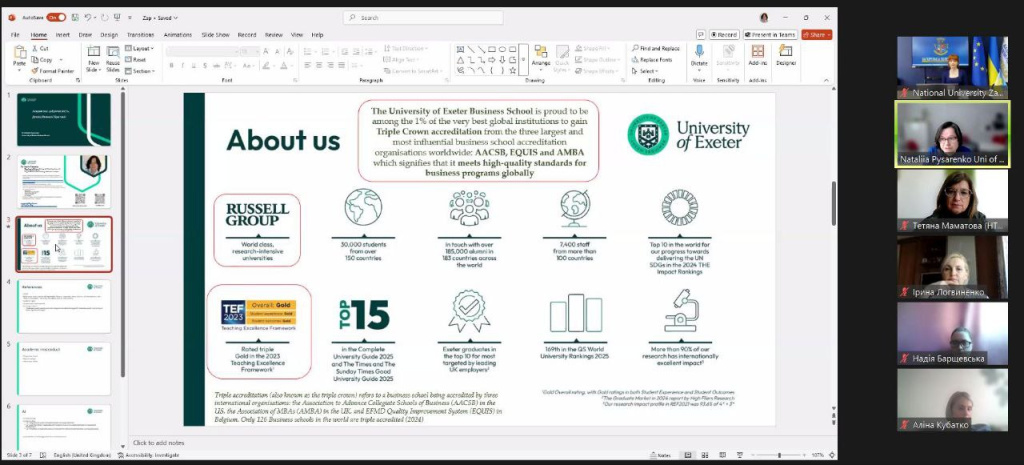Image resolution: width=1024 pixels, height=465 pixels.
Task: Start Slide Show from status bar
Action: coord(739,455)
